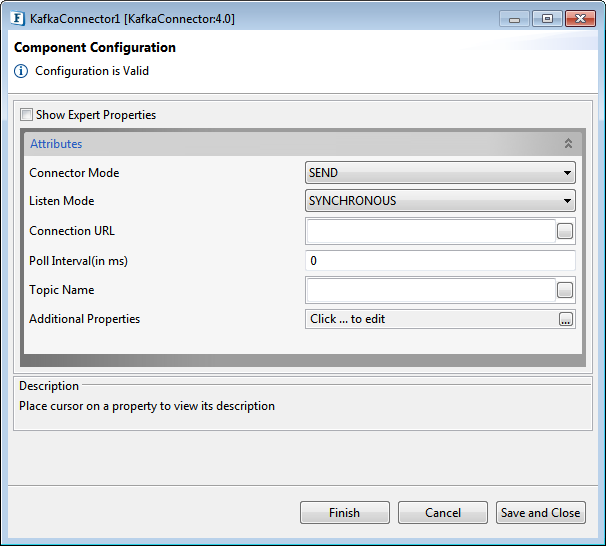Click the Topic Name label
606x546 pixels.
click(62, 290)
